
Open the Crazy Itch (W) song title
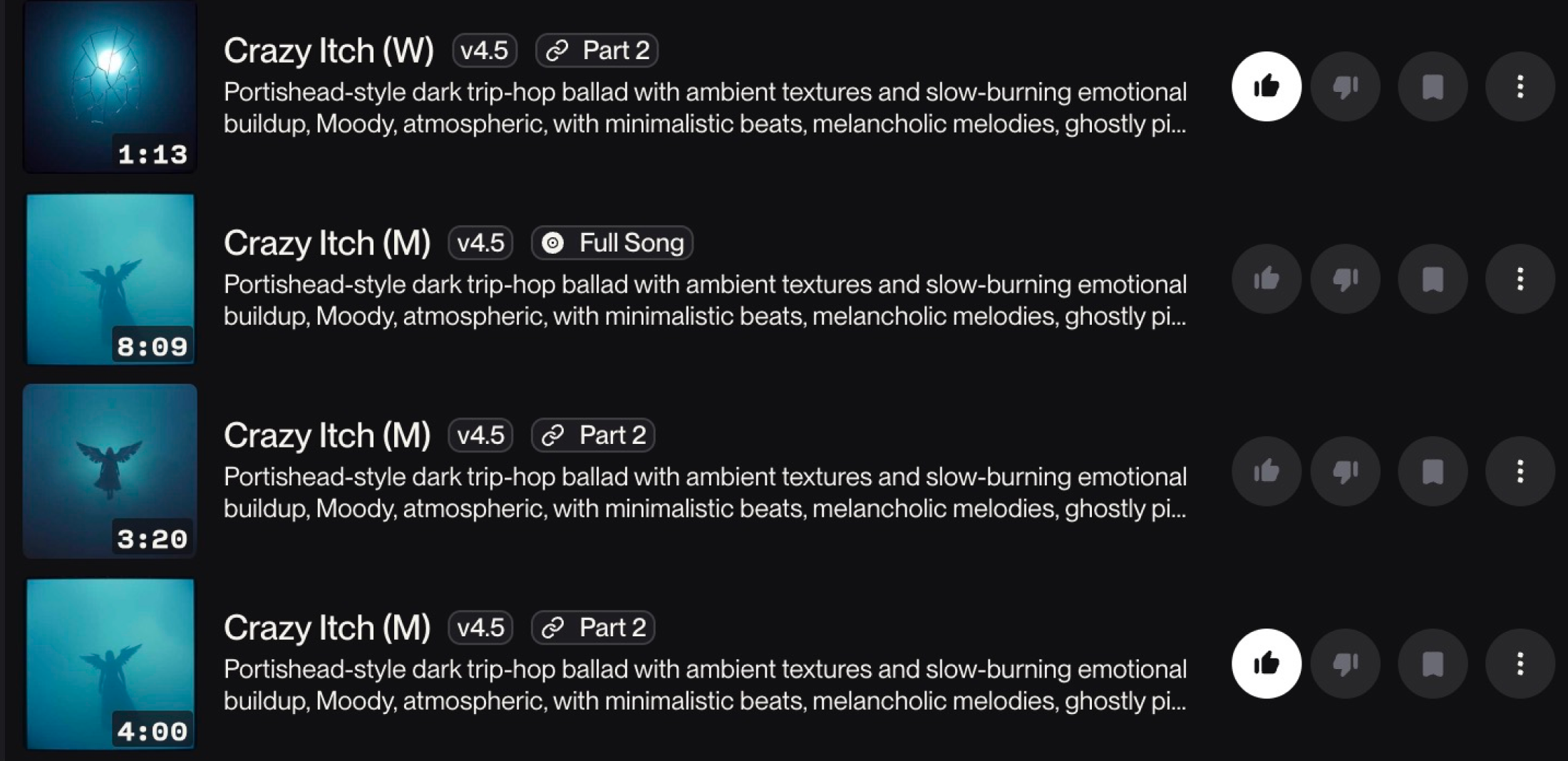[329, 51]
